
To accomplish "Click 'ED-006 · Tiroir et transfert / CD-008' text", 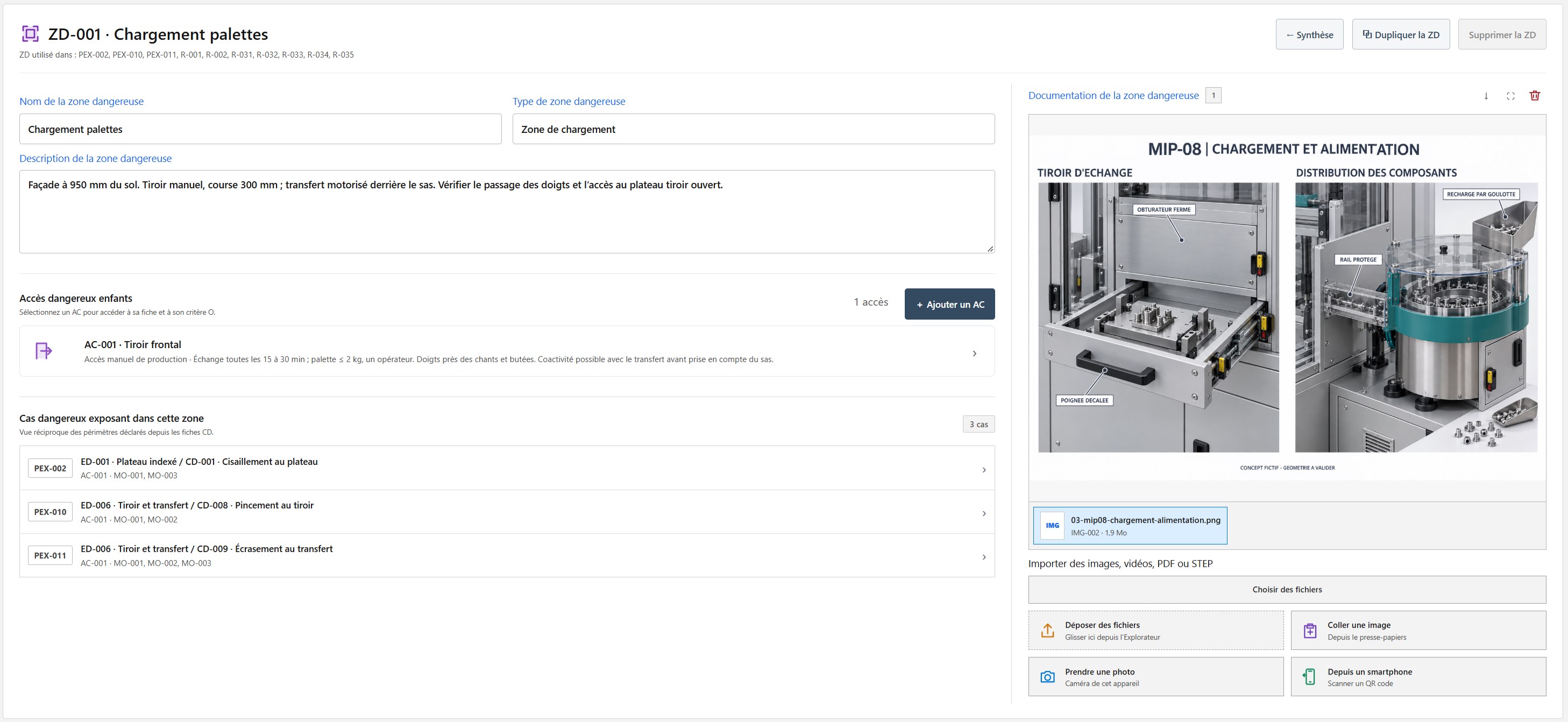I will coord(154,505).
